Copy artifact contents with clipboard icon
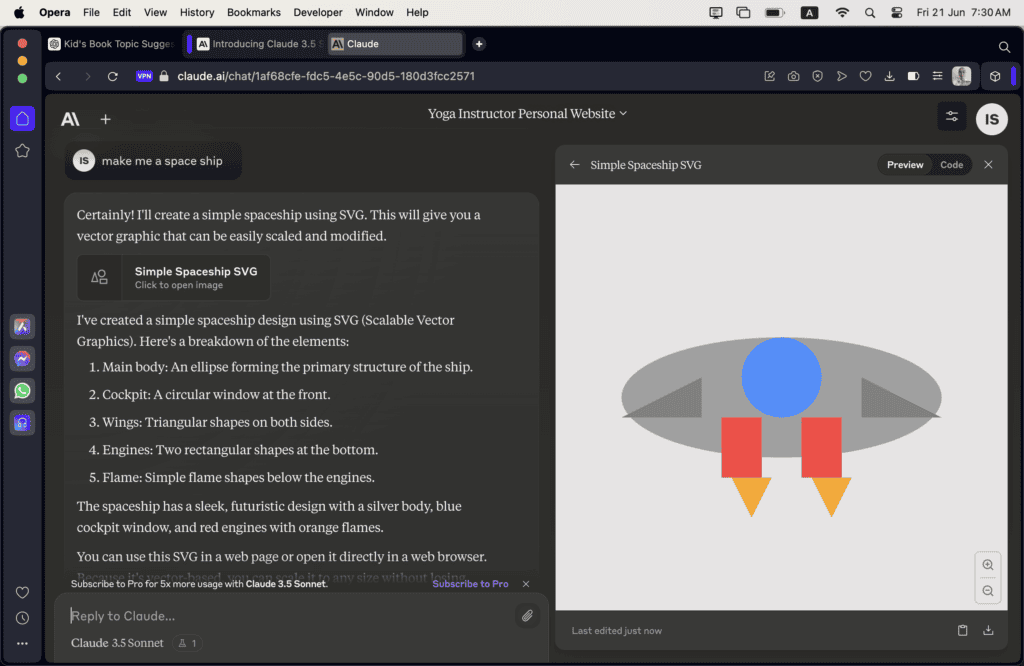1024x666 pixels. tap(962, 630)
